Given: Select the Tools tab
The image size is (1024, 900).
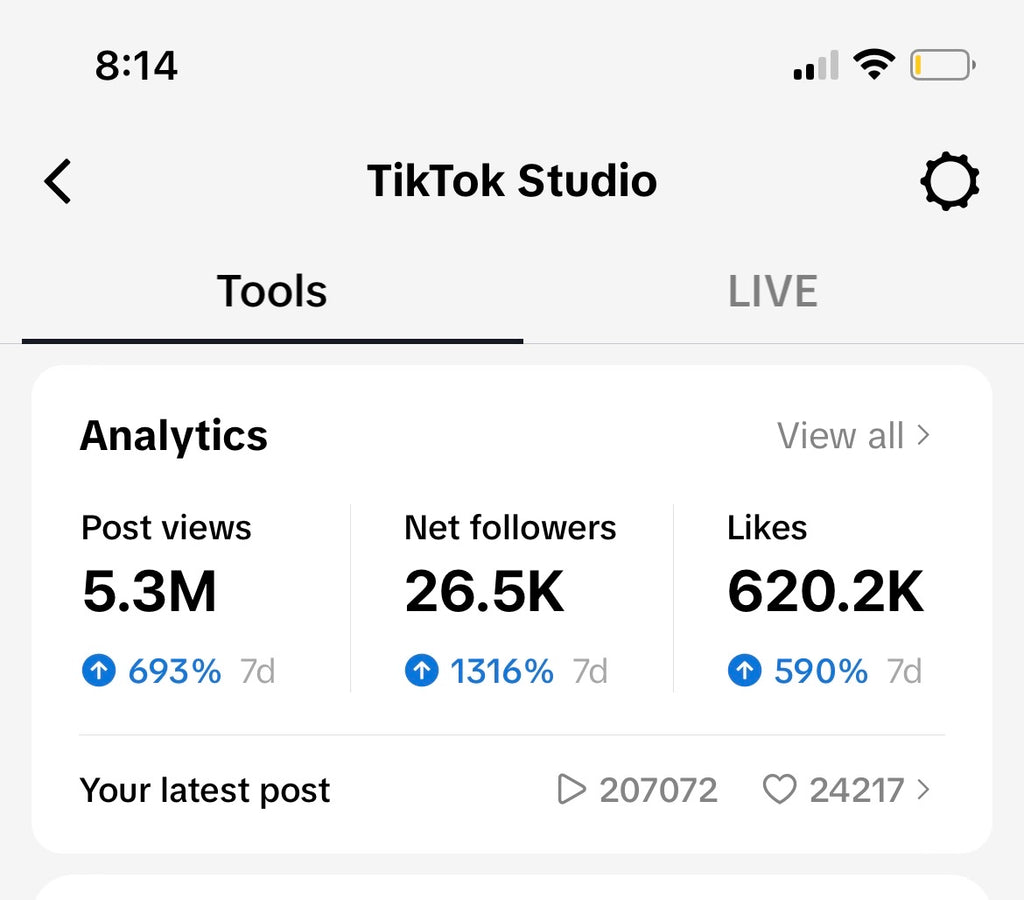Looking at the screenshot, I should pyautogui.click(x=271, y=291).
